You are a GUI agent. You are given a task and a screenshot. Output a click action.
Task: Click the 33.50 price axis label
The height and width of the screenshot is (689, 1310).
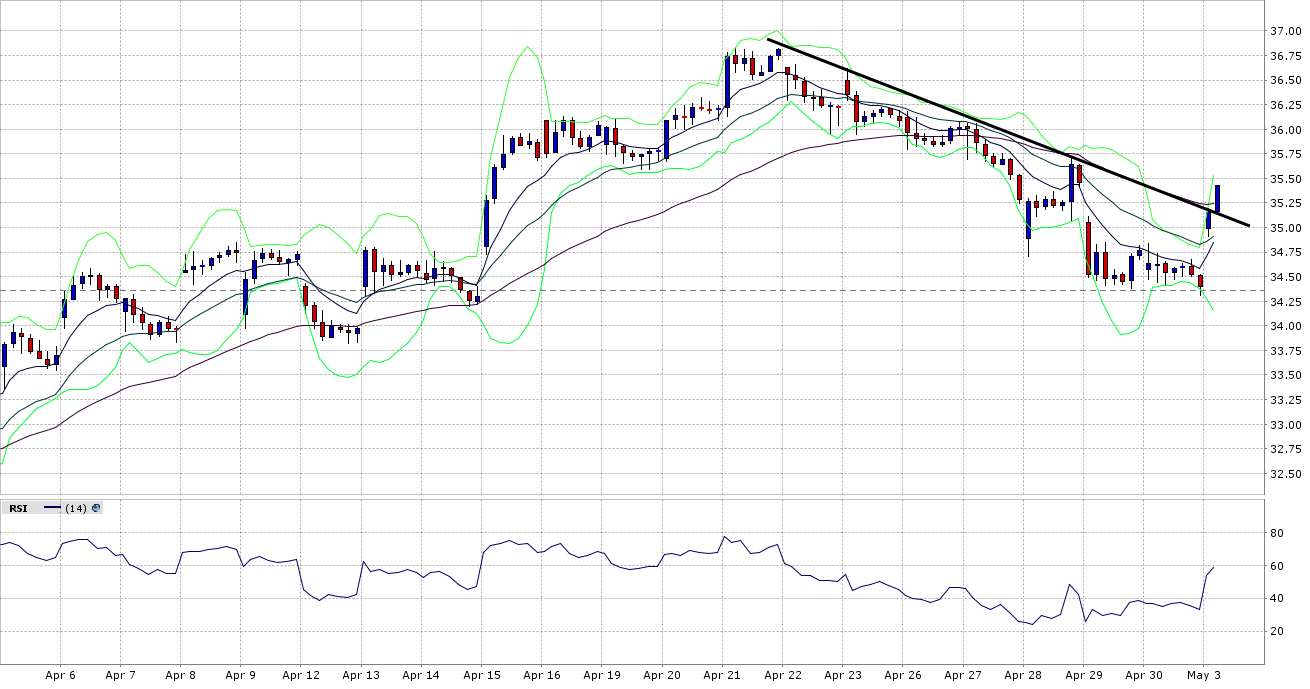coord(1285,375)
